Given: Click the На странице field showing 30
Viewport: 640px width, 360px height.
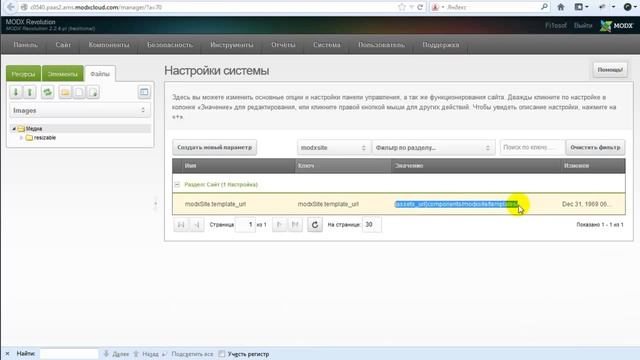Looking at the screenshot, I should [371, 224].
